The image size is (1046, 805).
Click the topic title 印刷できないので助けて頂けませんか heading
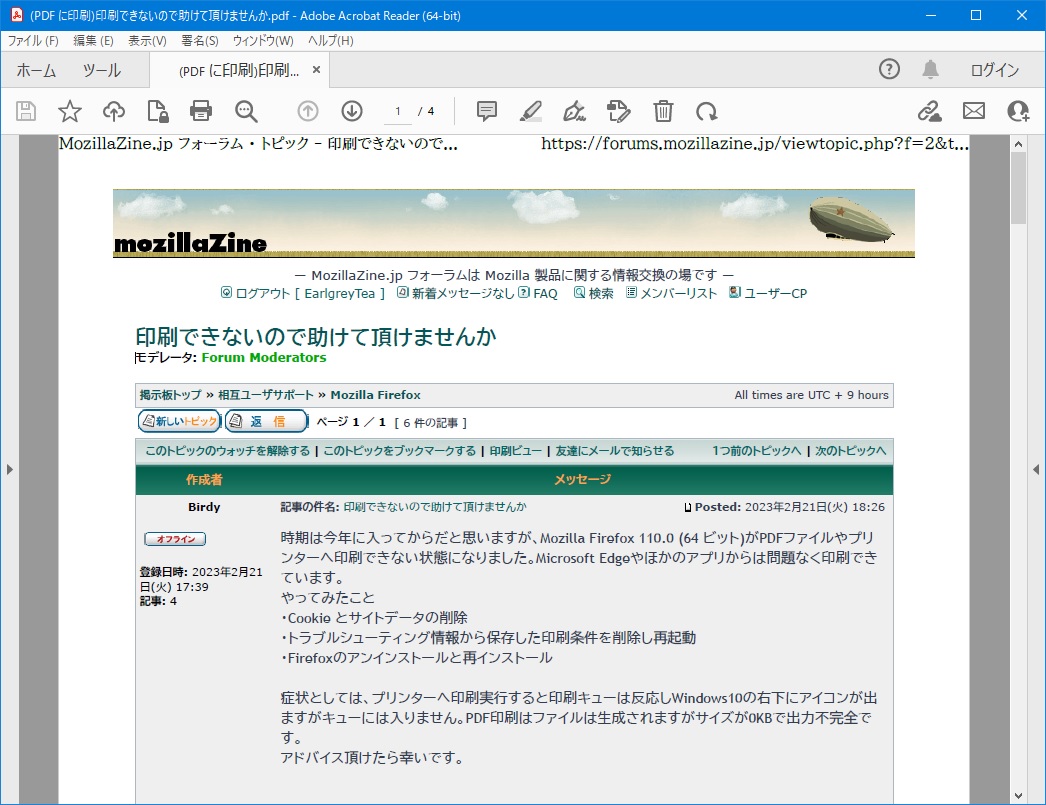coord(316,337)
